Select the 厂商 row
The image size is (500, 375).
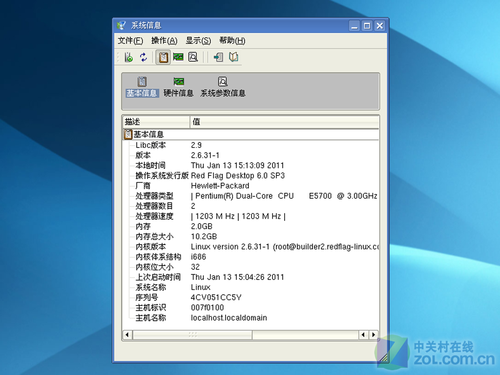[251, 186]
